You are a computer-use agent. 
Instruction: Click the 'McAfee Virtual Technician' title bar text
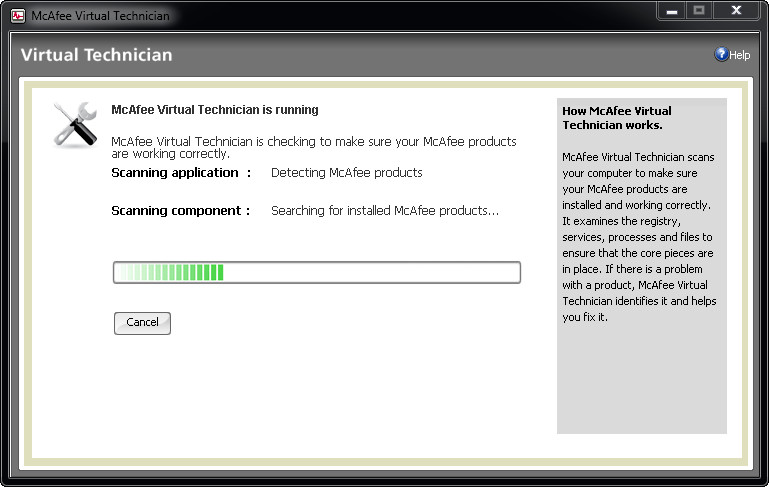point(101,16)
